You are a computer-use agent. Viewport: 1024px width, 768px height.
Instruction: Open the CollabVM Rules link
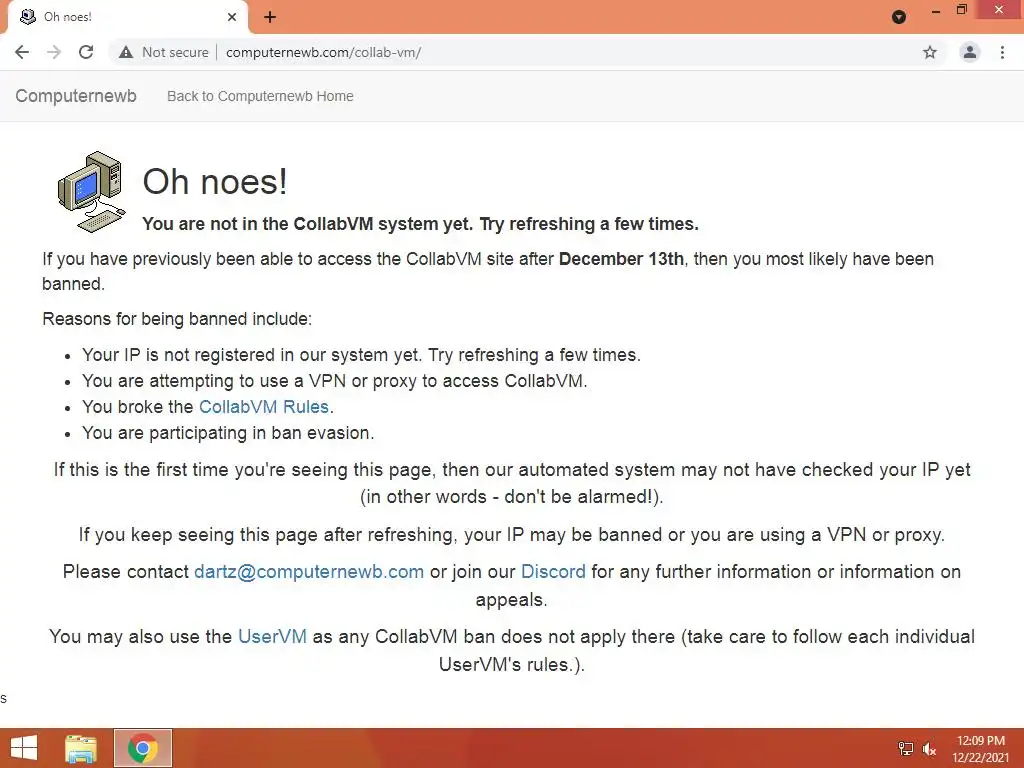[264, 407]
